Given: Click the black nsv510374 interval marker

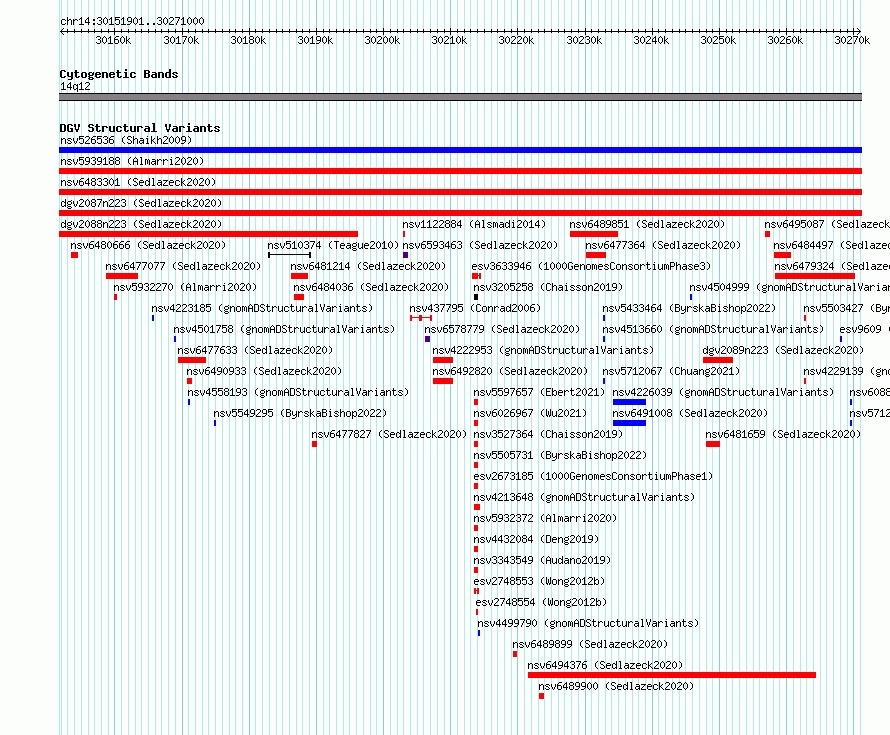Looking at the screenshot, I should pyautogui.click(x=289, y=255).
